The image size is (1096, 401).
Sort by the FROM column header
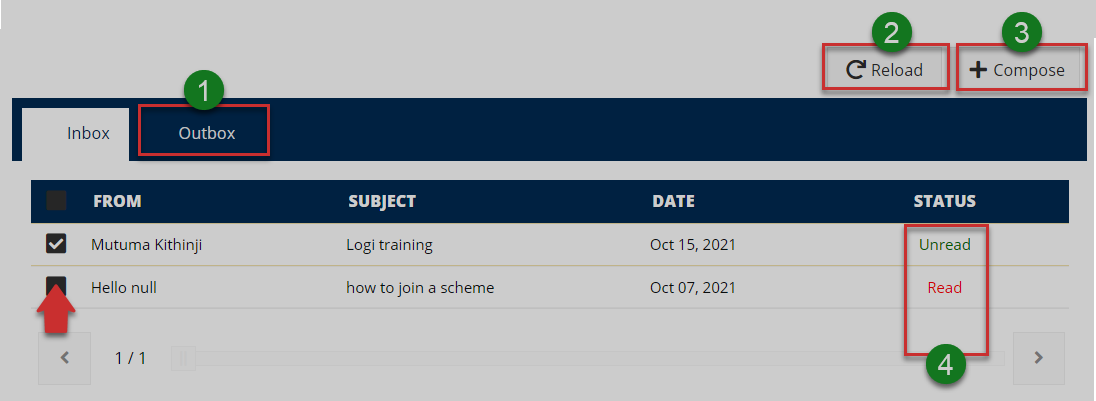[117, 201]
